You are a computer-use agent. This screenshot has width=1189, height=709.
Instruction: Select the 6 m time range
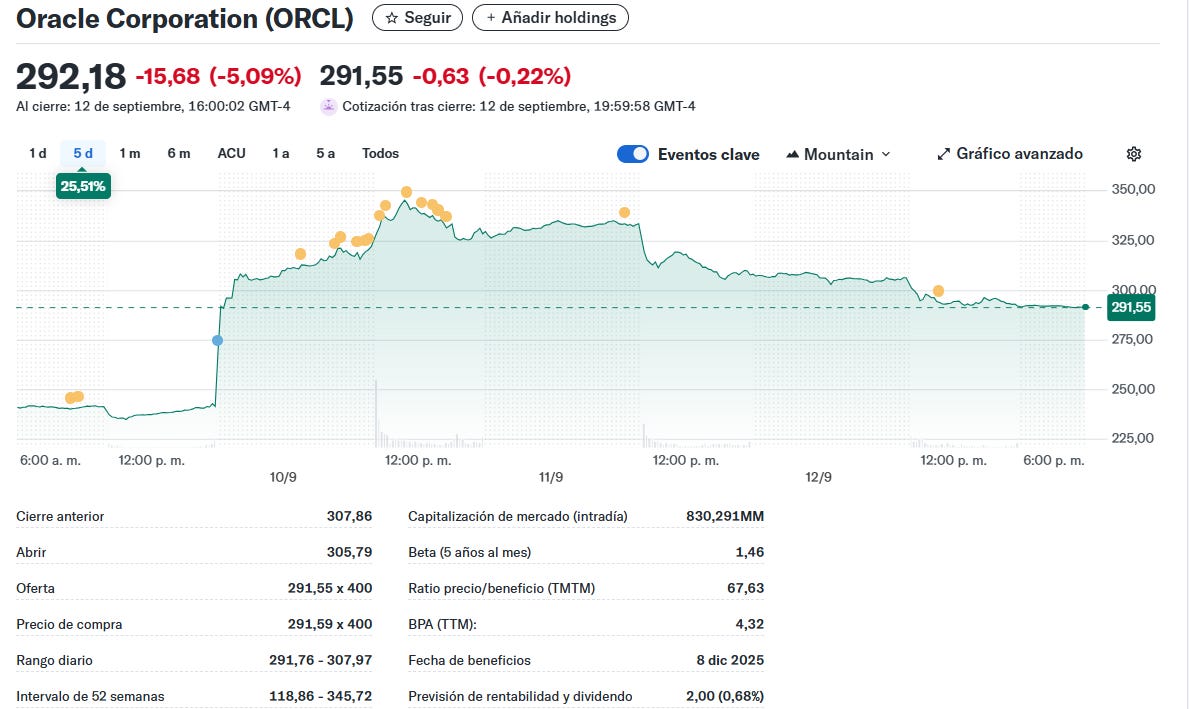179,153
